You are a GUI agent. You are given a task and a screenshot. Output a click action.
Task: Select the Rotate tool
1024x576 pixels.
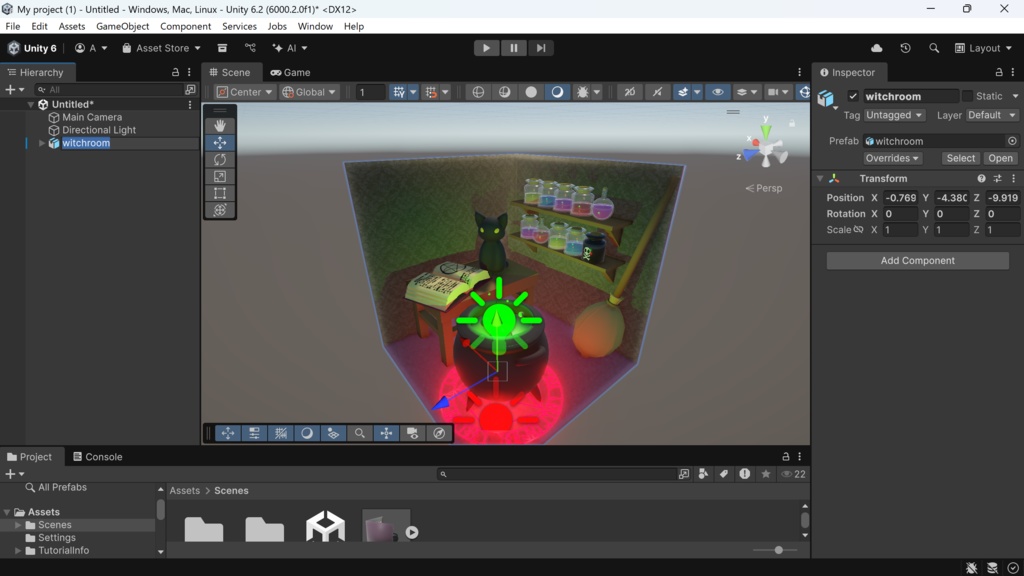pyautogui.click(x=220, y=159)
